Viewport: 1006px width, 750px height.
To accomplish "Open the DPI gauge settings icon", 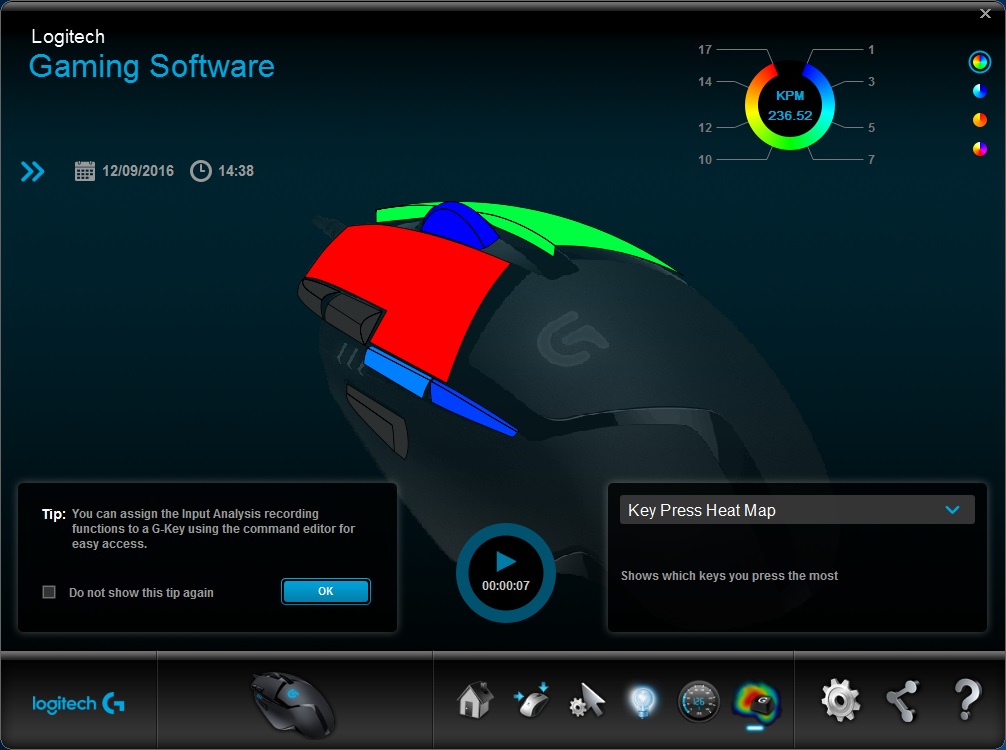I will tap(699, 701).
